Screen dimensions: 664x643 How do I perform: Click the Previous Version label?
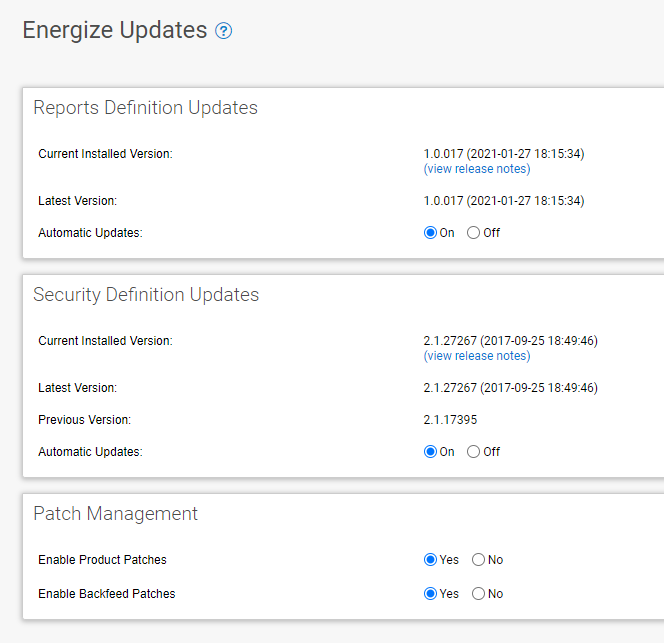(x=85, y=420)
